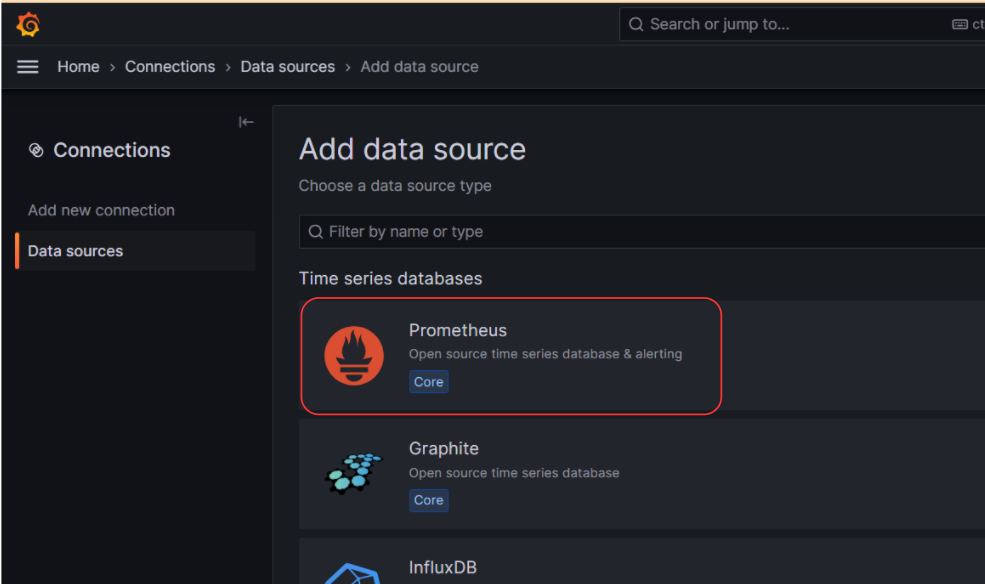Click the Prometheus flame logo
985x584 pixels.
click(354, 355)
